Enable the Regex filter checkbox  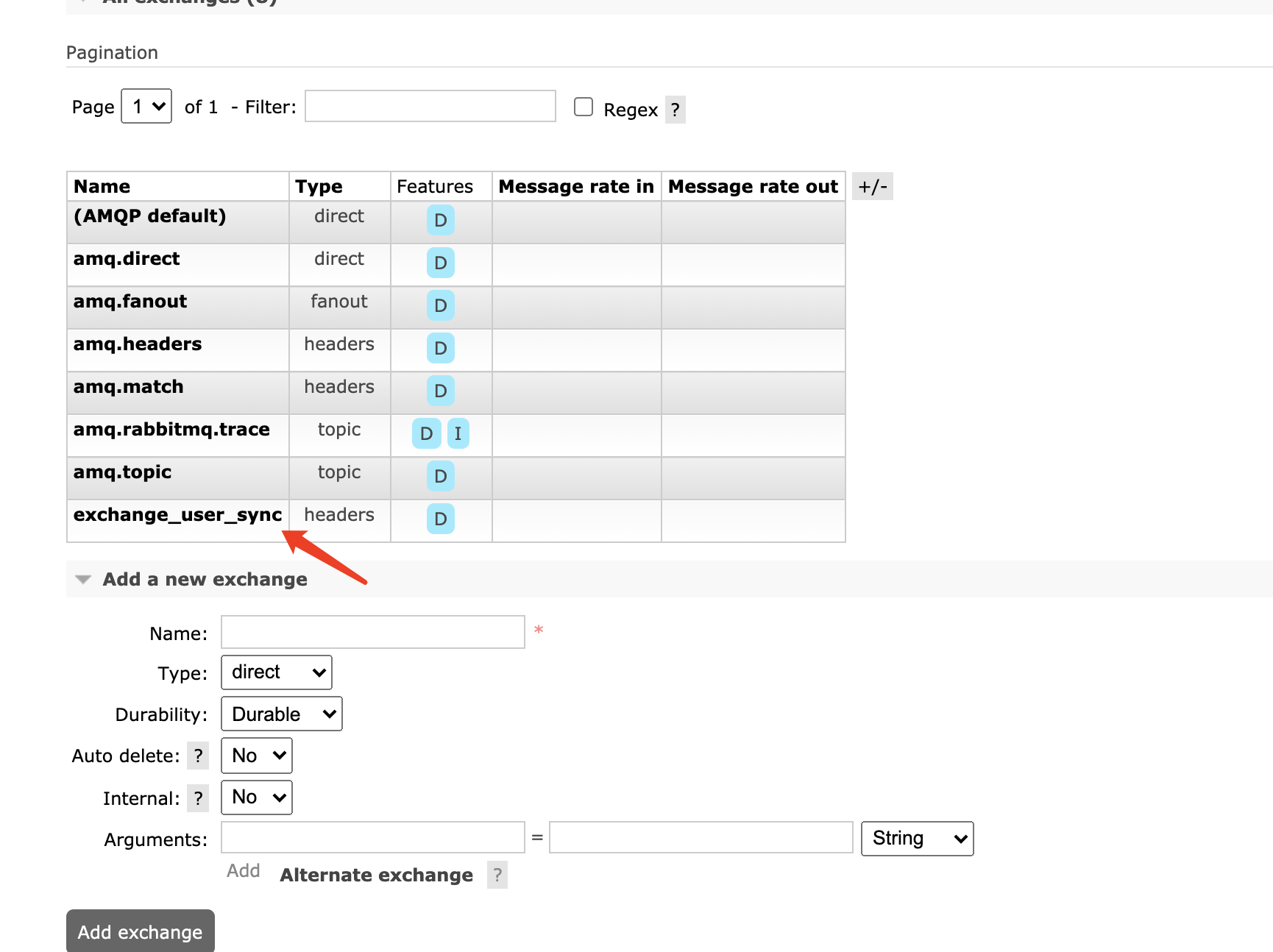click(584, 107)
